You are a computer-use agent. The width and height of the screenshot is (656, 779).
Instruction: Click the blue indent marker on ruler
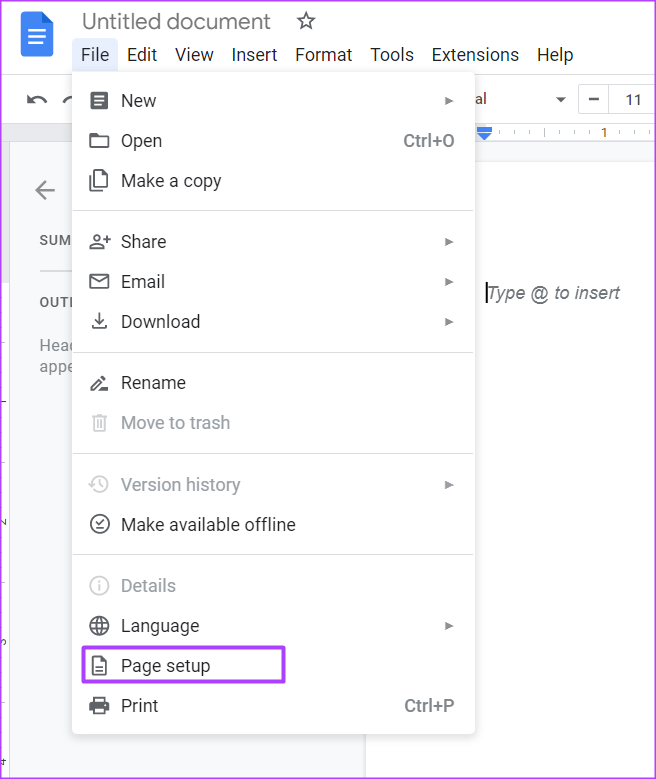coord(484,133)
